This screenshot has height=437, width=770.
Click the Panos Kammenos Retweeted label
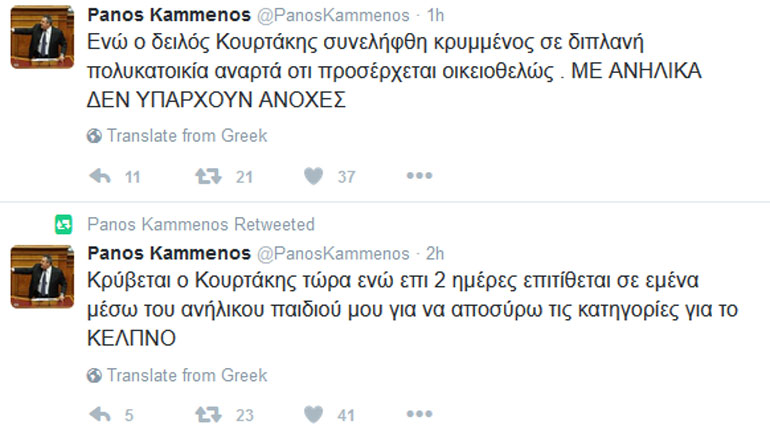(201, 225)
